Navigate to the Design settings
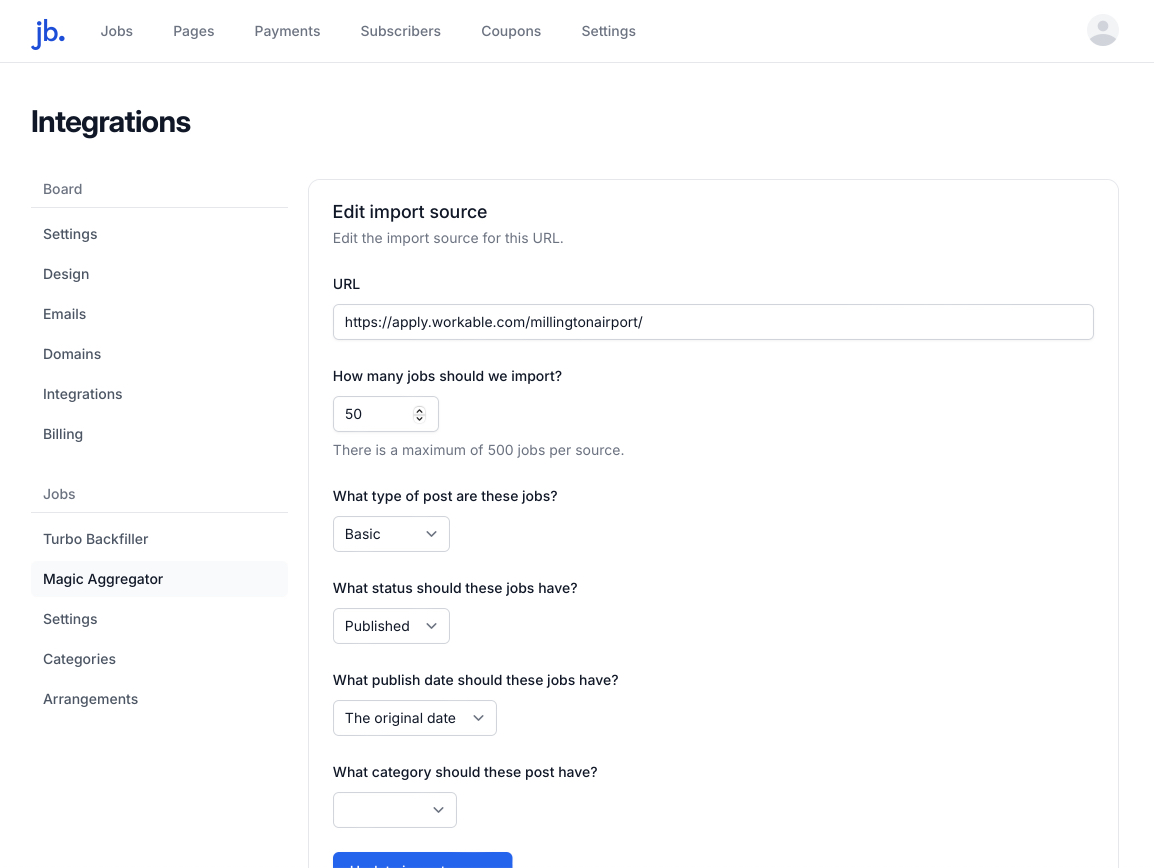Image resolution: width=1154 pixels, height=868 pixels. pyautogui.click(x=66, y=274)
